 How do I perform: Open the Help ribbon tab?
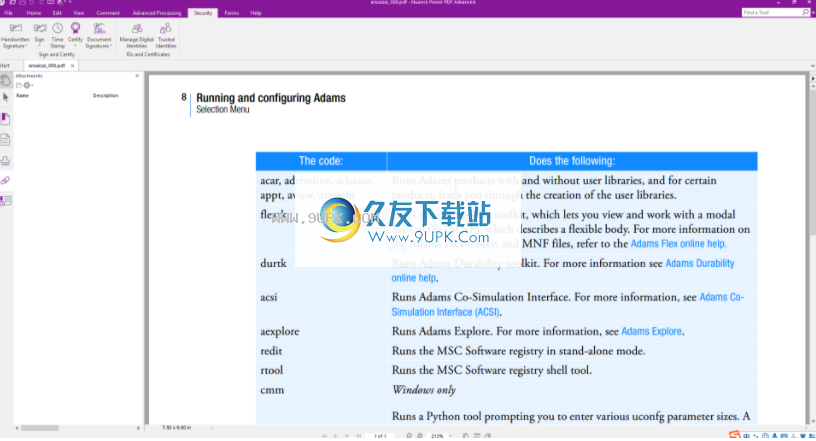click(256, 13)
